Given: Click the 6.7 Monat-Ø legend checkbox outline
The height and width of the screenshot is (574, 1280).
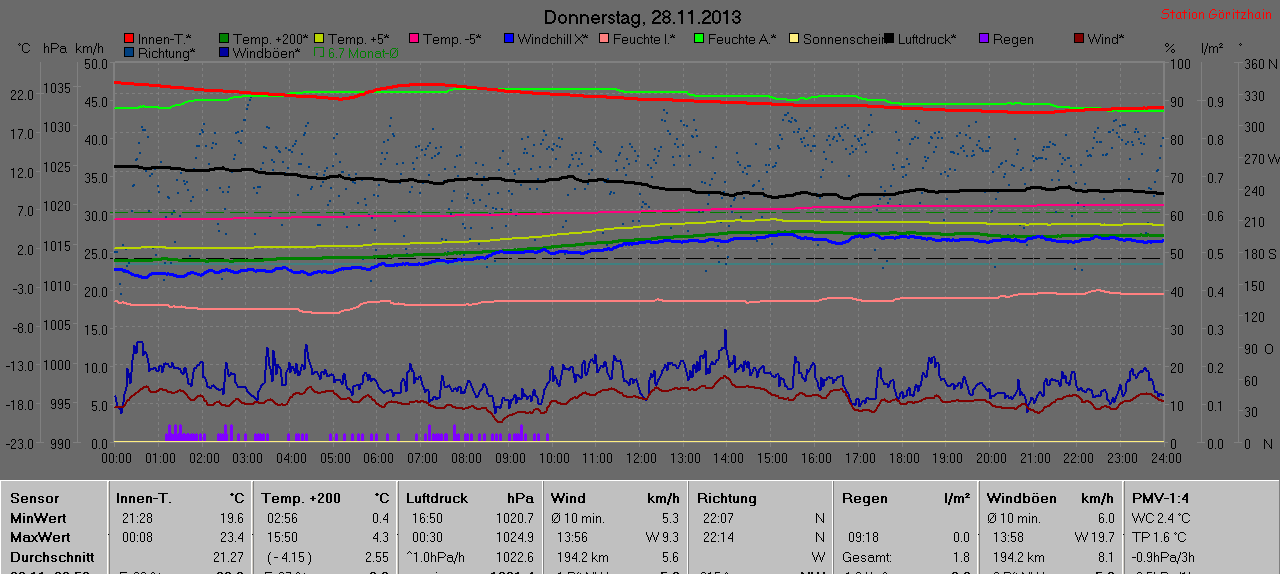Looking at the screenshot, I should pos(320,52).
